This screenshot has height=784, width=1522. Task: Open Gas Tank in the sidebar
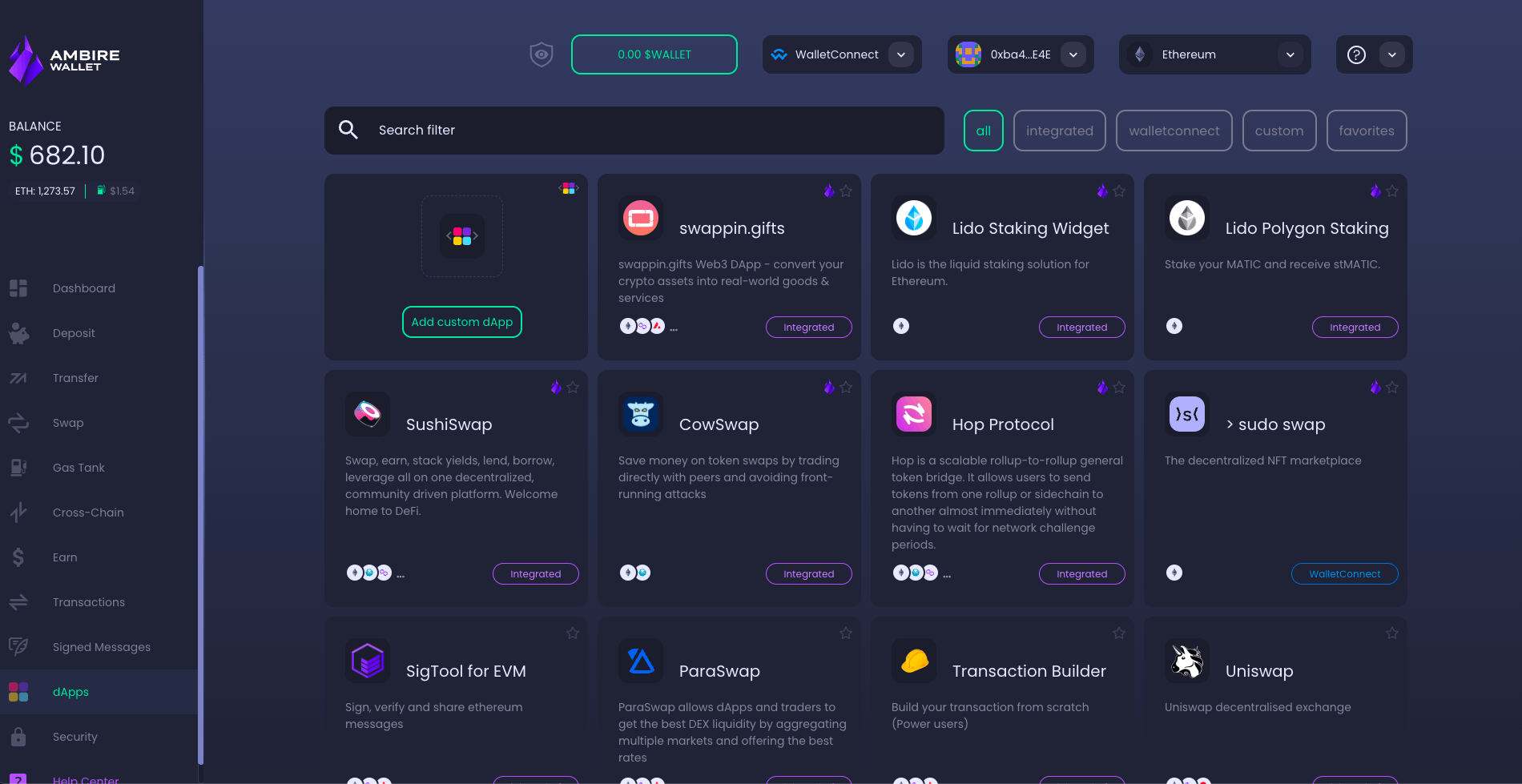pos(99,468)
